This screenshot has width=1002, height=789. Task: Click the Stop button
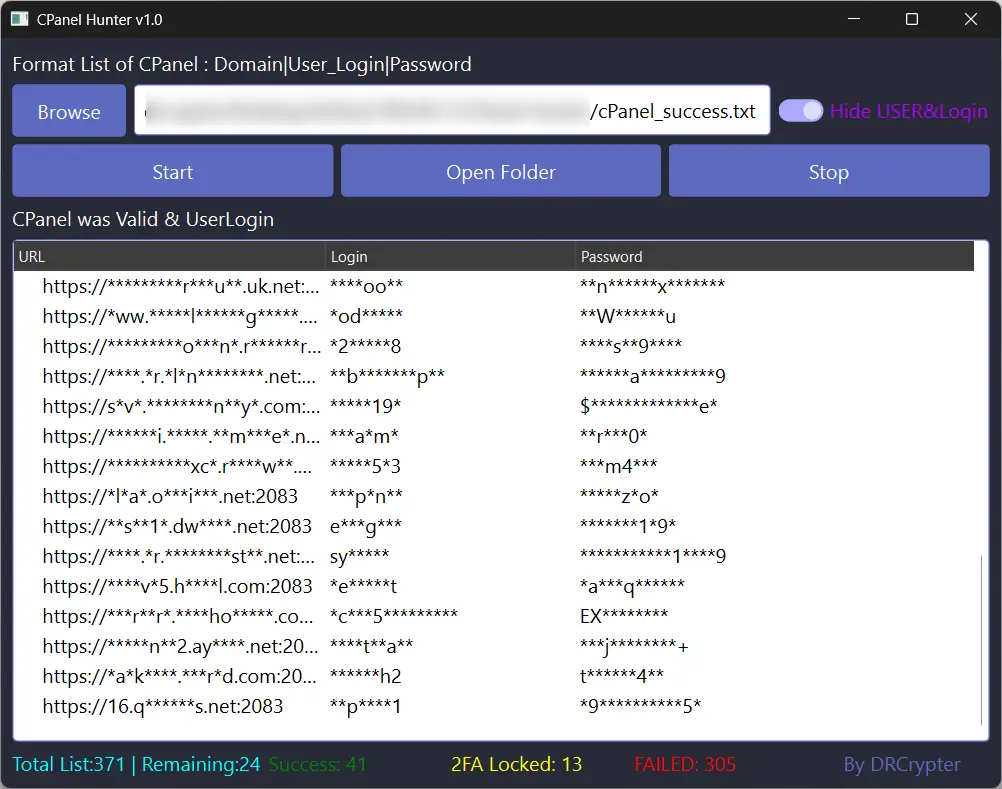tap(828, 170)
